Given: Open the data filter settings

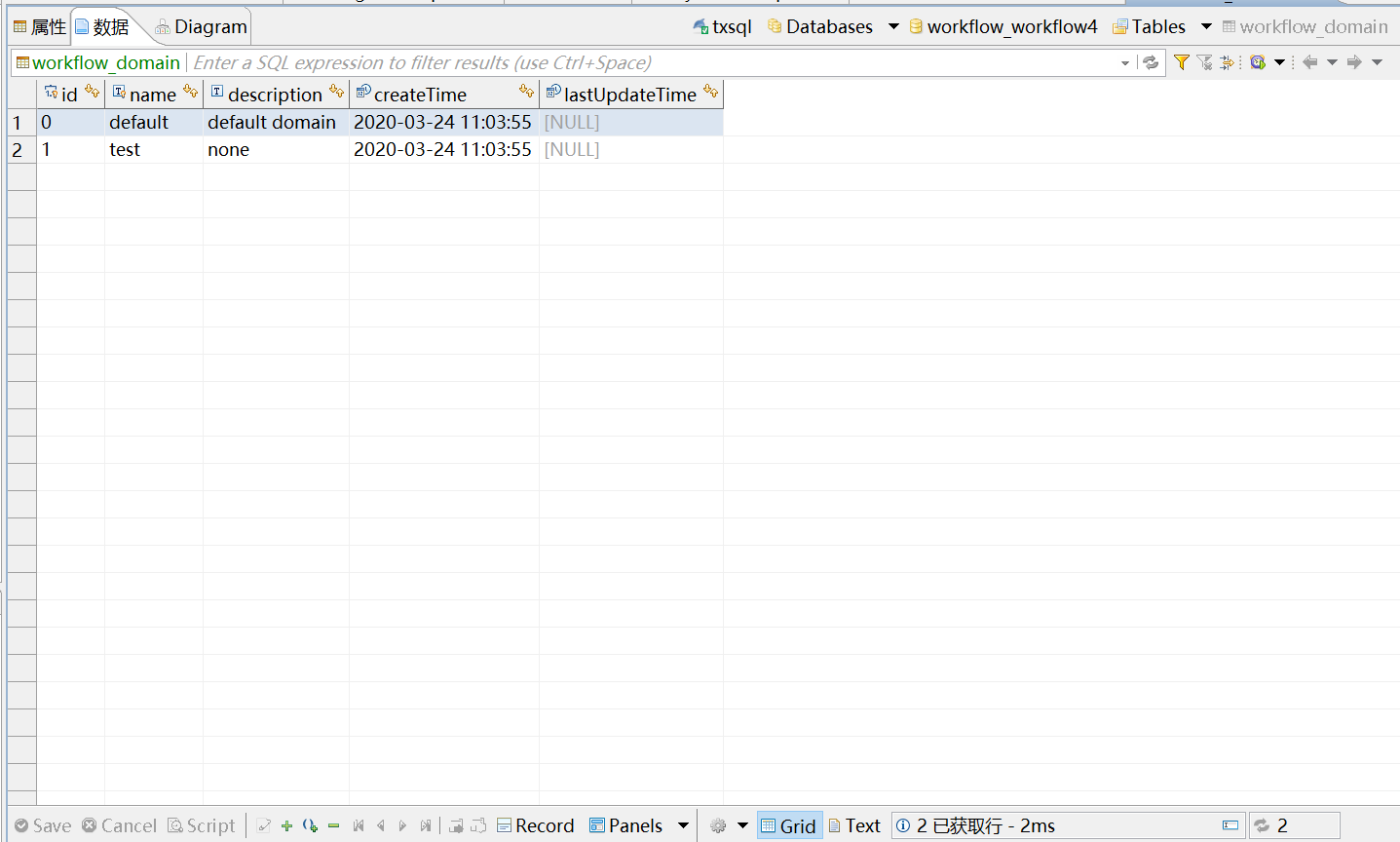Looking at the screenshot, I should [1181, 62].
